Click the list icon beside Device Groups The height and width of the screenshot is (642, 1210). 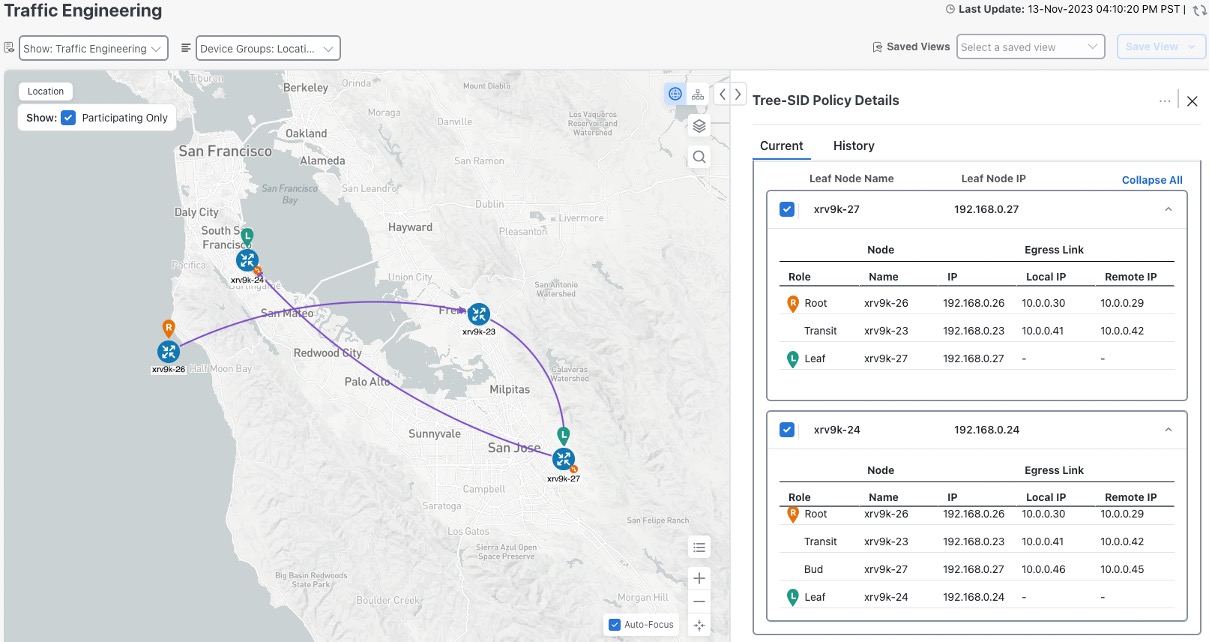pos(186,47)
